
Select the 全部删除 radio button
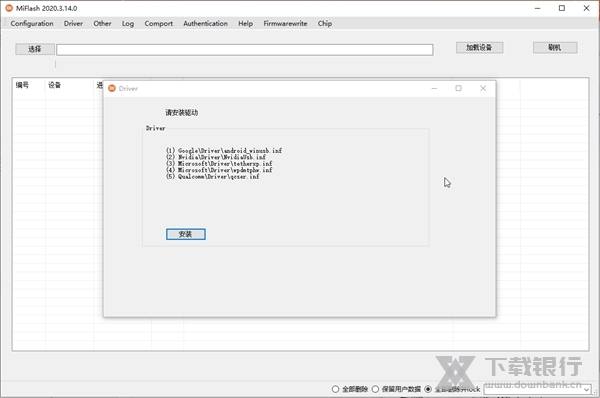pos(336,389)
